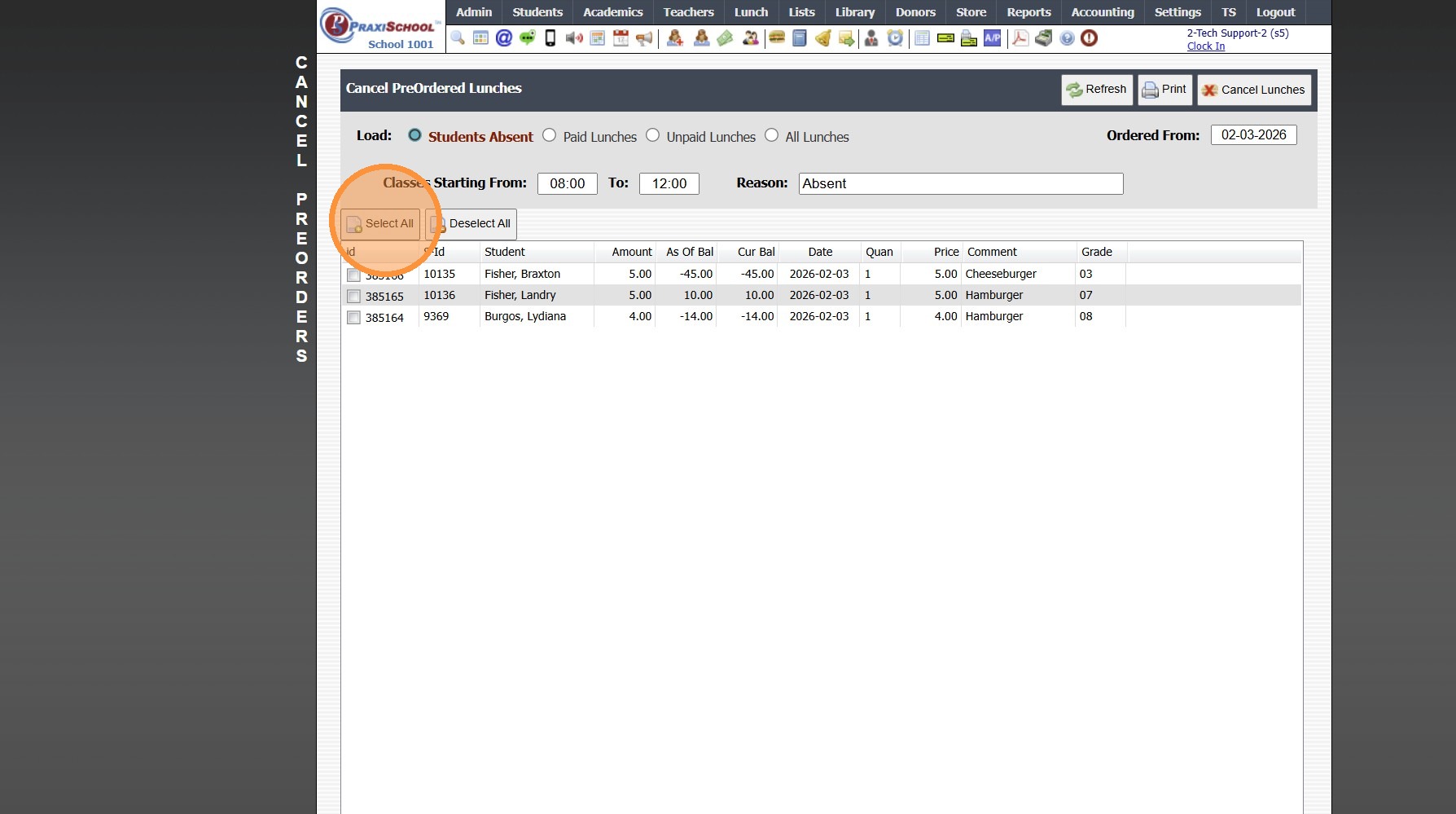
Task: Tick the checkbox for Fisher, Braxton's order
Action: coord(353,275)
